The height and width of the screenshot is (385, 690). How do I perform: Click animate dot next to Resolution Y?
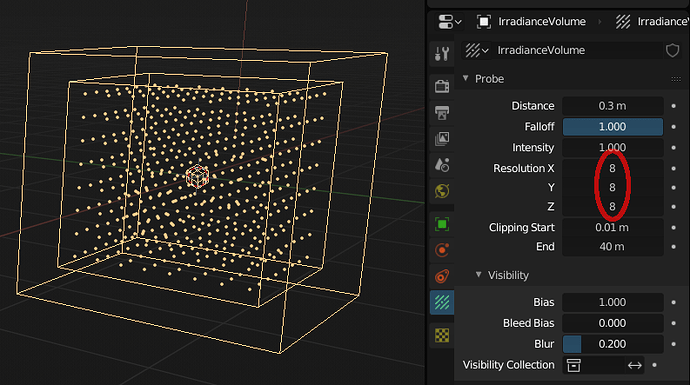tap(674, 187)
